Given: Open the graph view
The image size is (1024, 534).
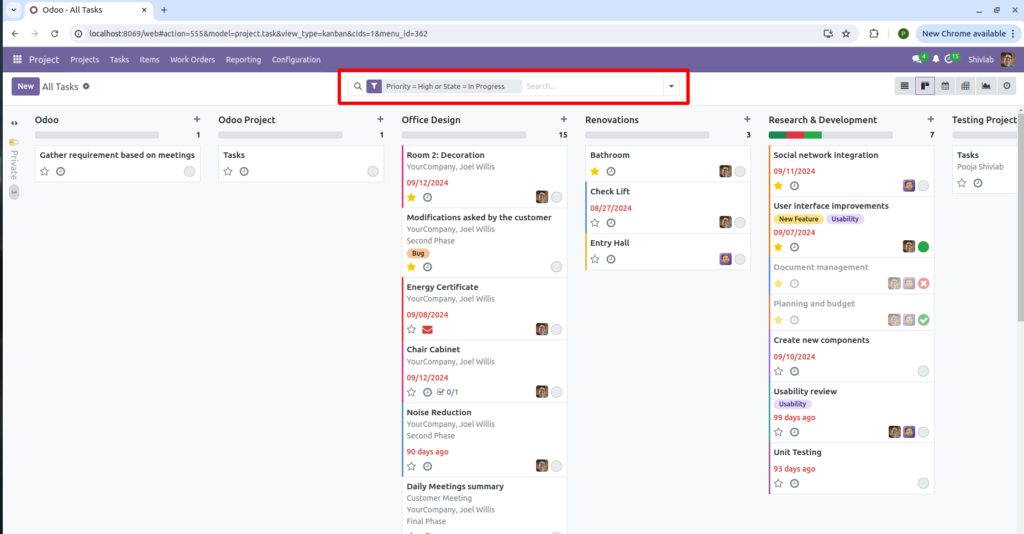Looking at the screenshot, I should click(x=986, y=86).
